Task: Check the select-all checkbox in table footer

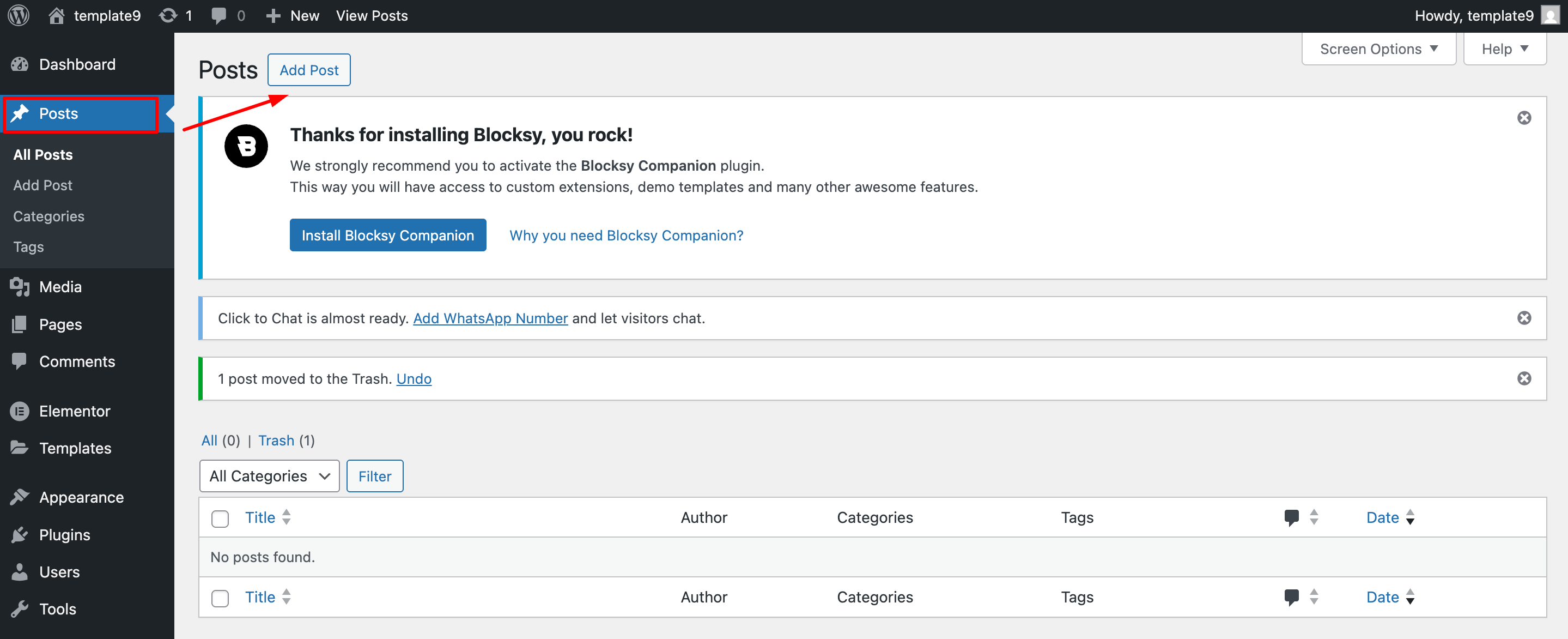Action: [220, 598]
